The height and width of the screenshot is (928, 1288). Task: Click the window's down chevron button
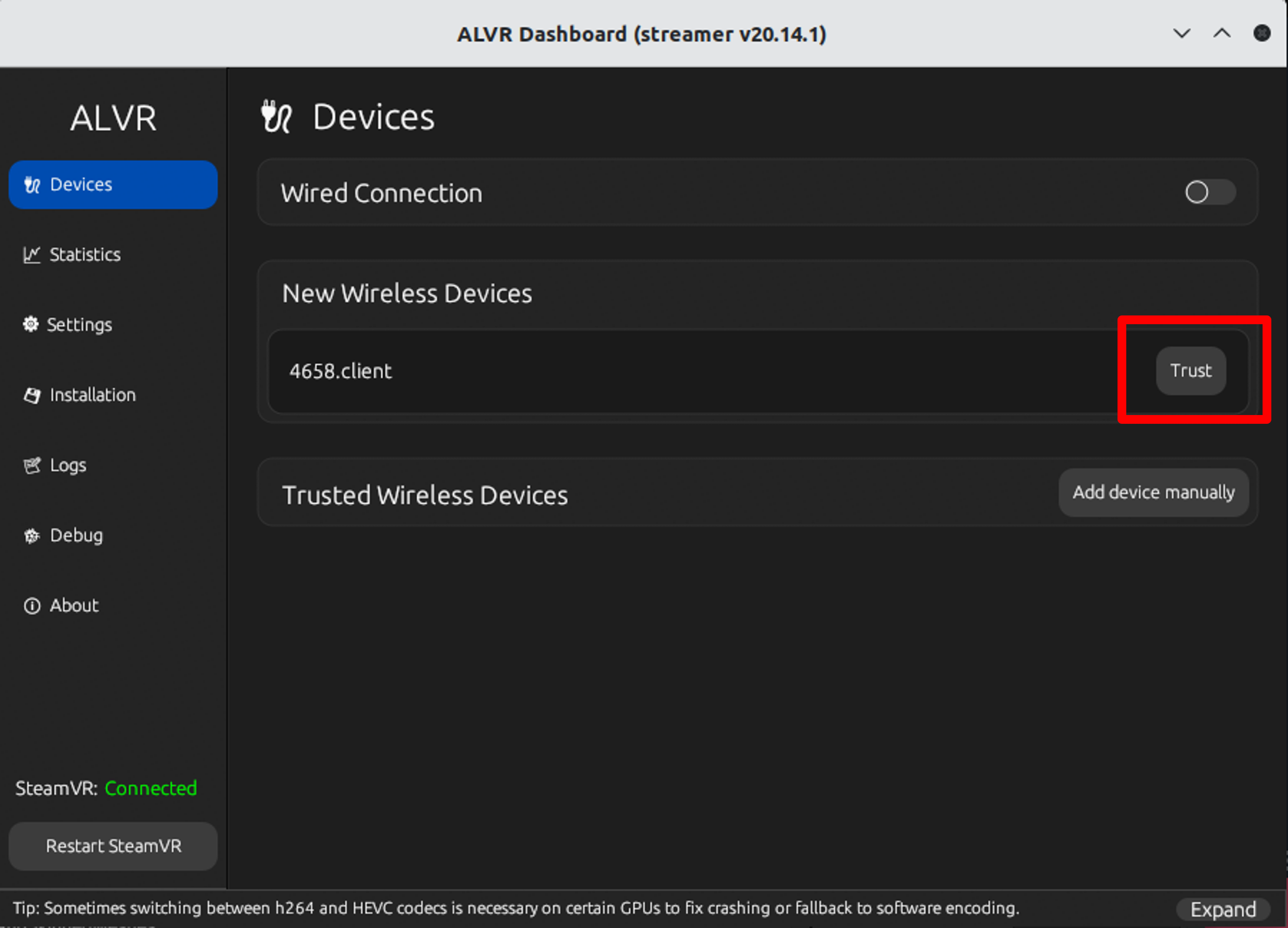click(1182, 33)
